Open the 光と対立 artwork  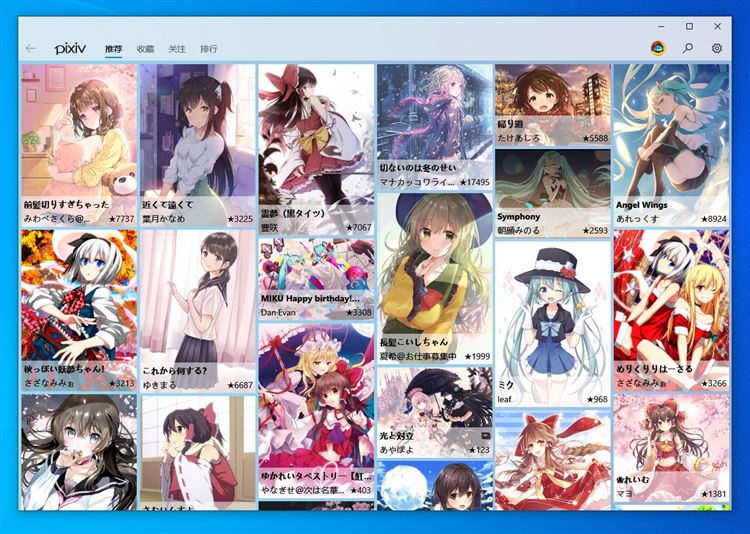point(435,412)
